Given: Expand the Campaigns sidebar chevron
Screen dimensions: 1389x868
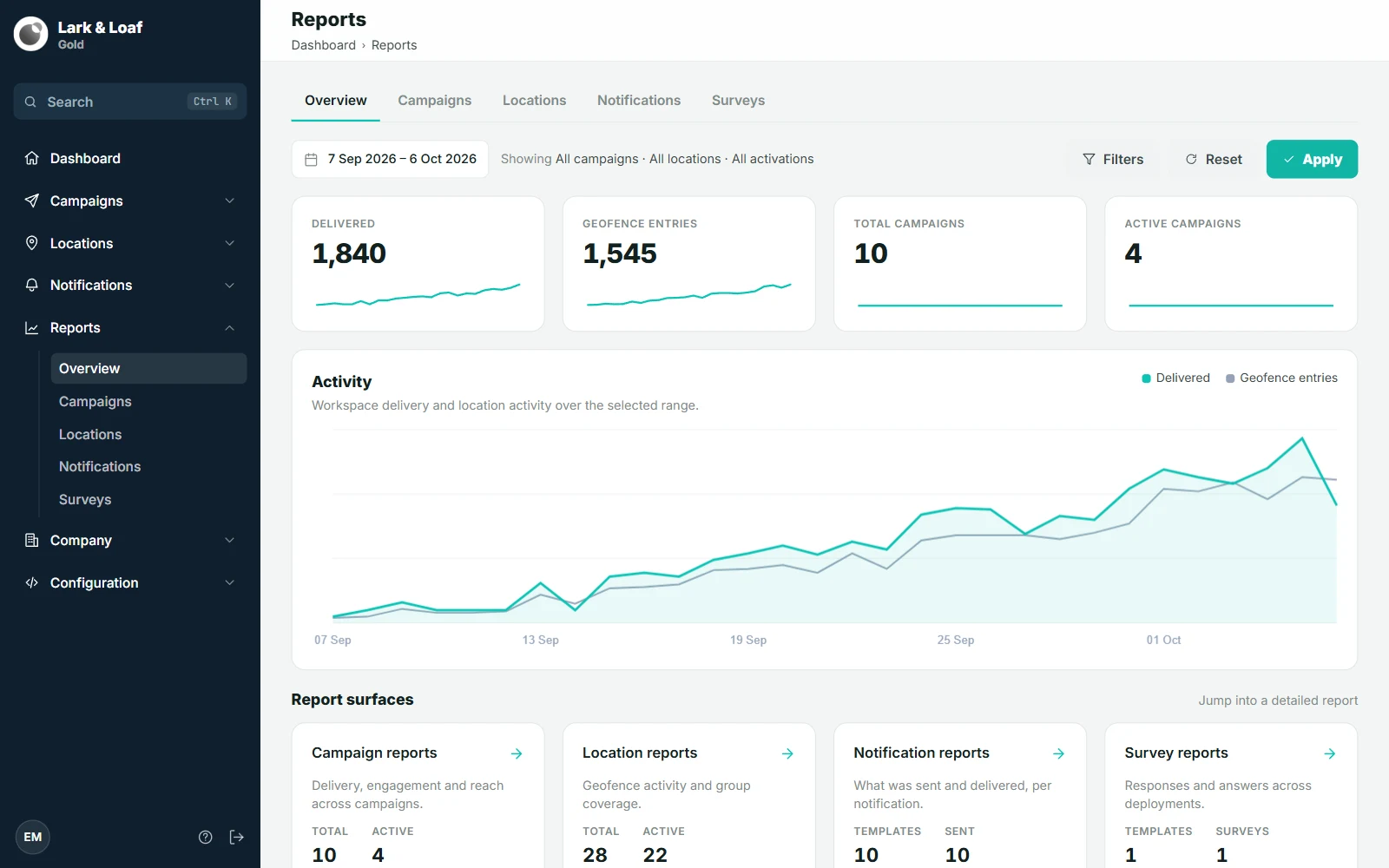Looking at the screenshot, I should pyautogui.click(x=230, y=201).
